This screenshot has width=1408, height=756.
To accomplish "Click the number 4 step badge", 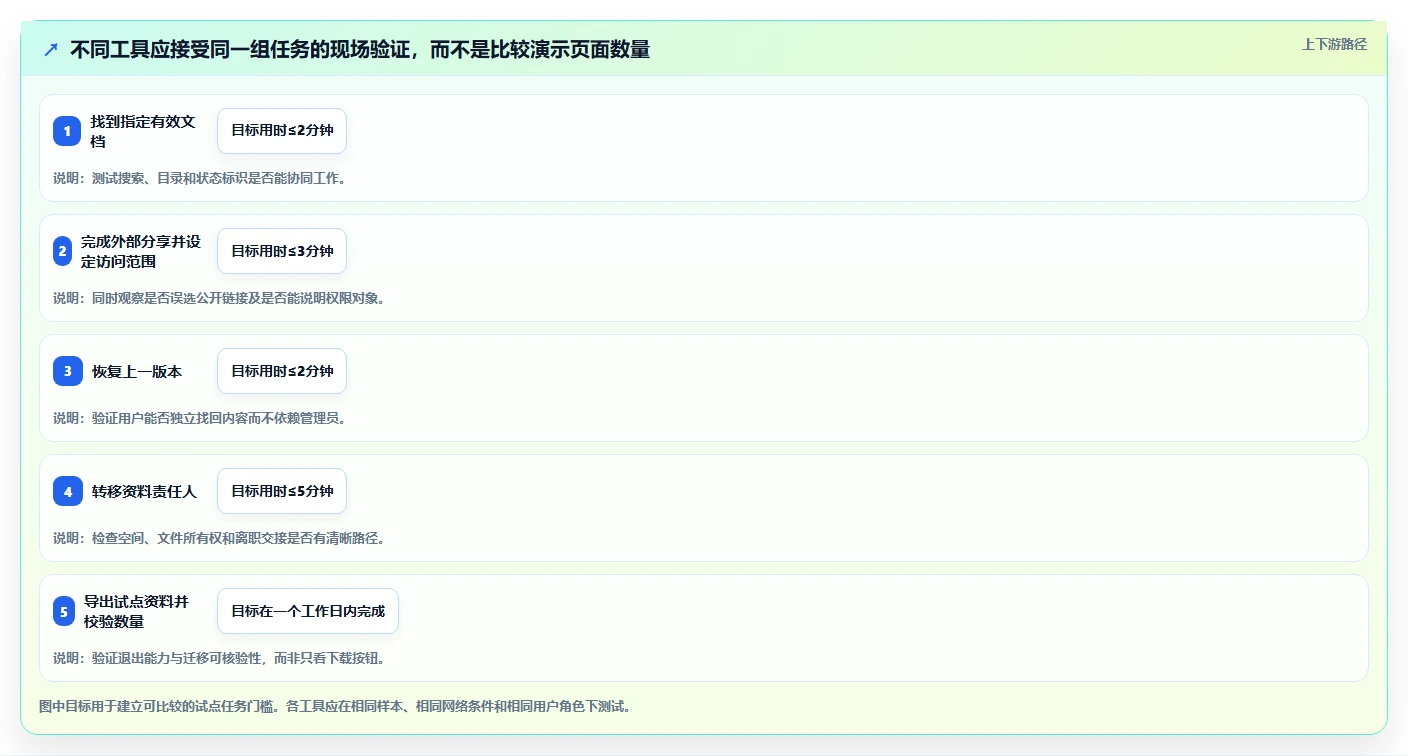I will tap(68, 491).
